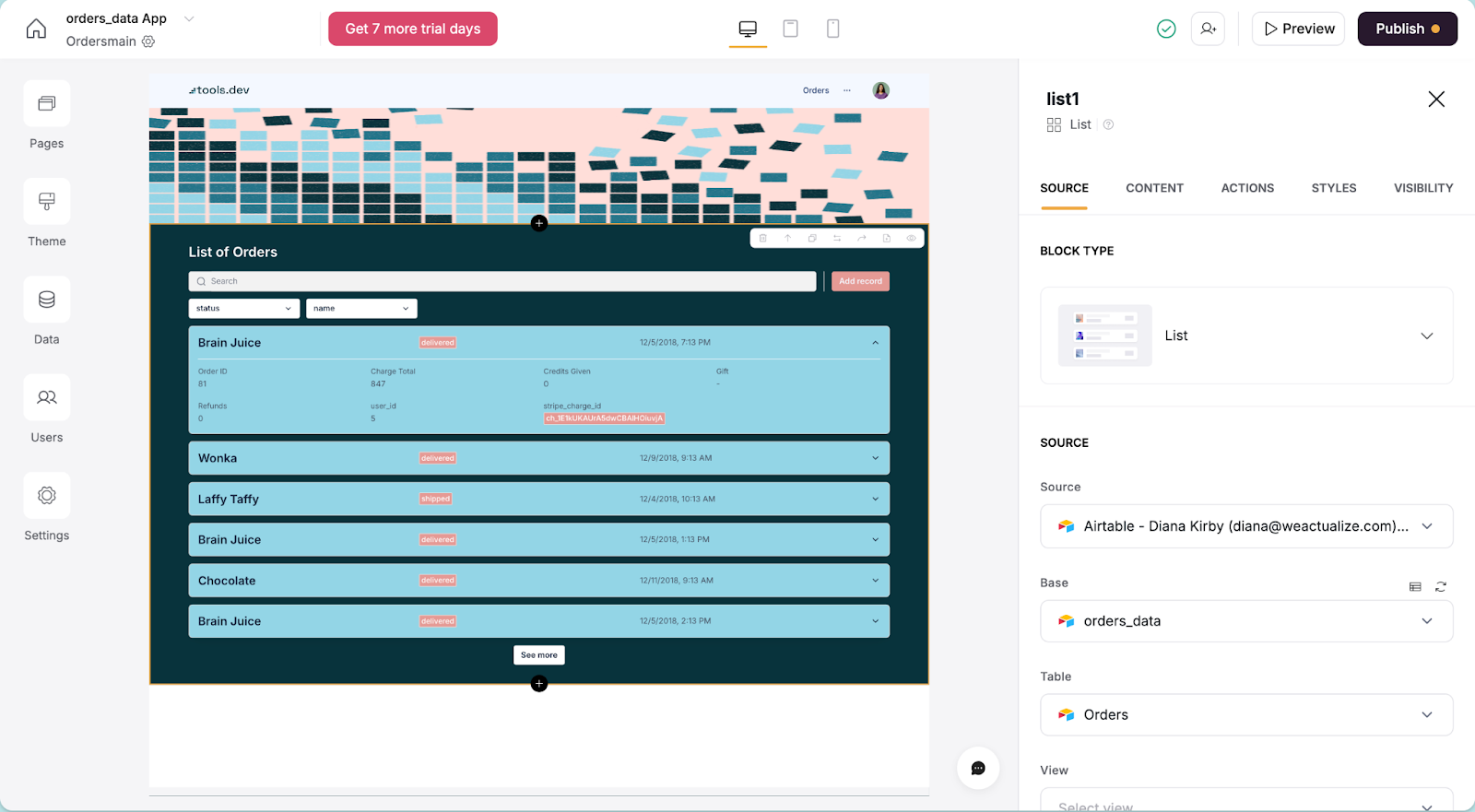The image size is (1475, 812).
Task: Select the CONTENT tab
Action: pos(1154,188)
